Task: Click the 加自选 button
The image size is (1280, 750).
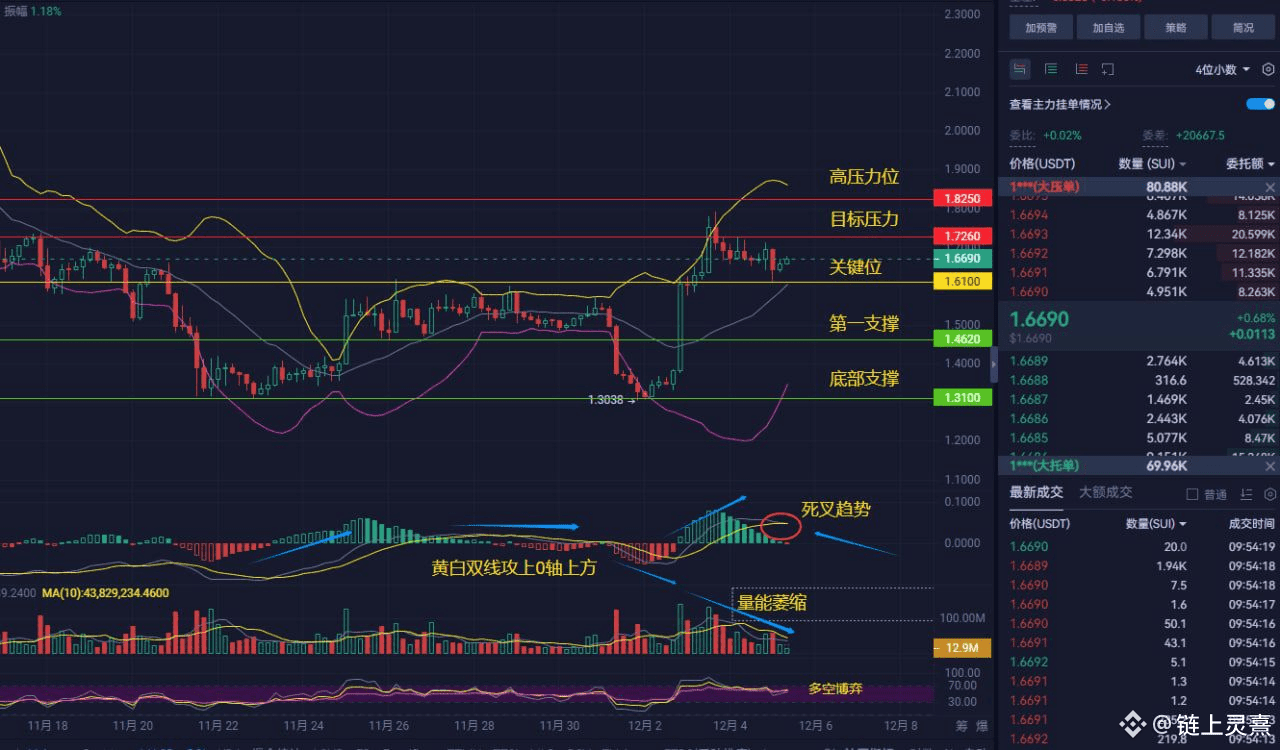Action: click(x=1108, y=27)
